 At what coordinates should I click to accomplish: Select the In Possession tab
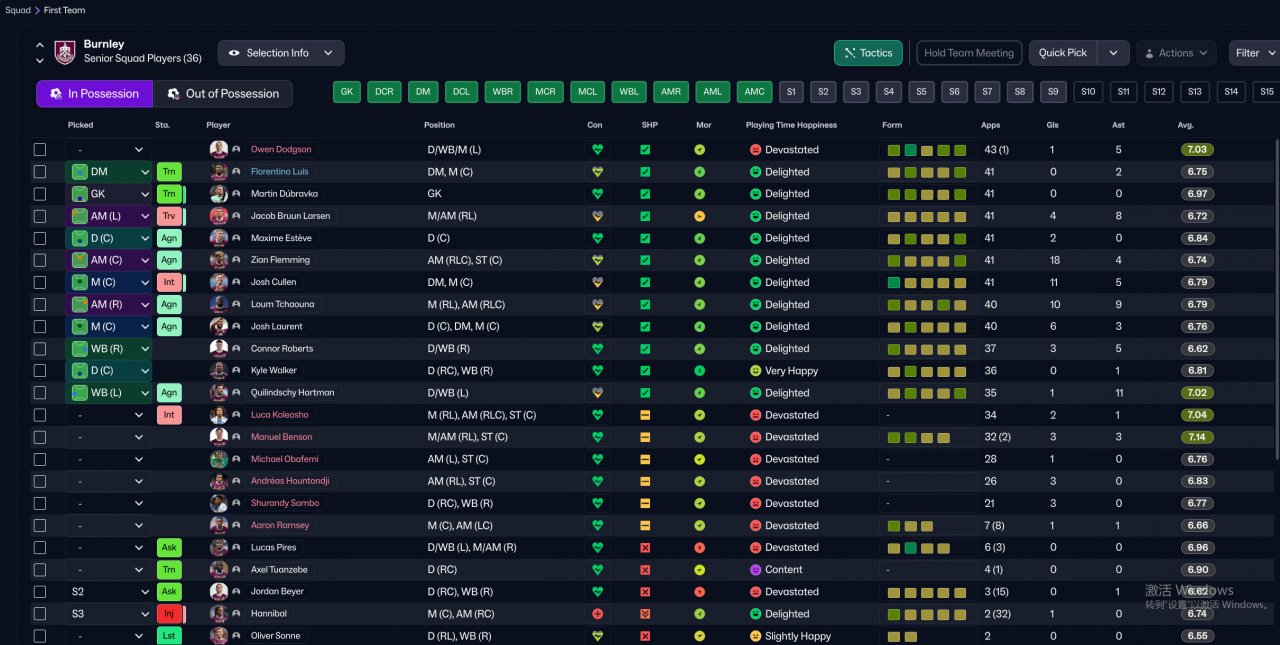[x=95, y=94]
